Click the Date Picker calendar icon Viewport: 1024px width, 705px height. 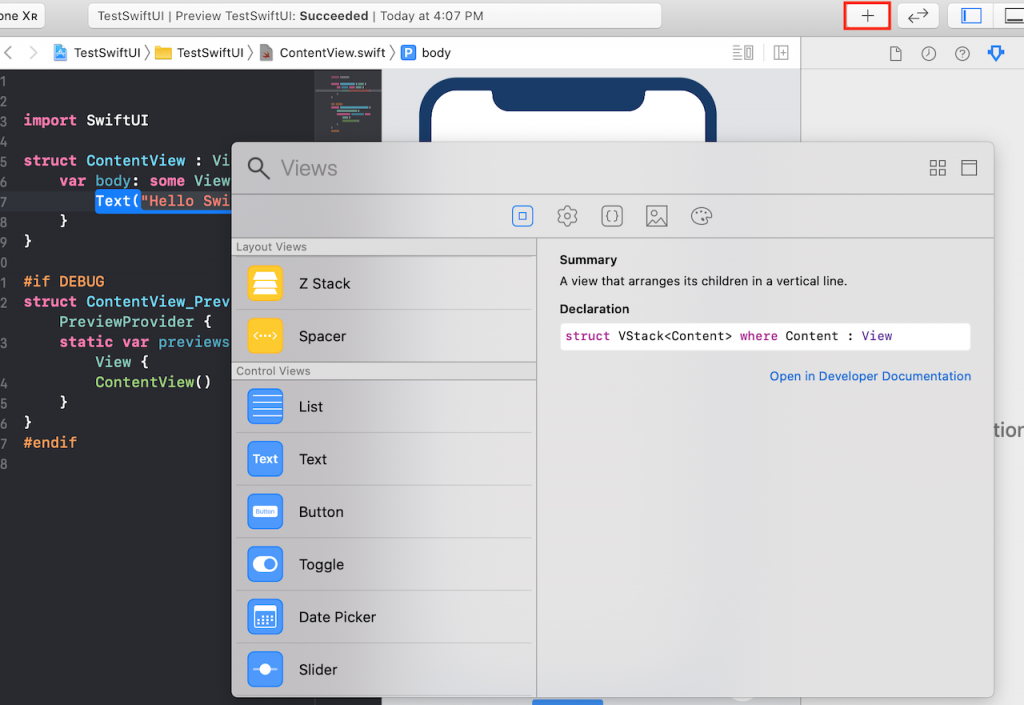click(265, 617)
